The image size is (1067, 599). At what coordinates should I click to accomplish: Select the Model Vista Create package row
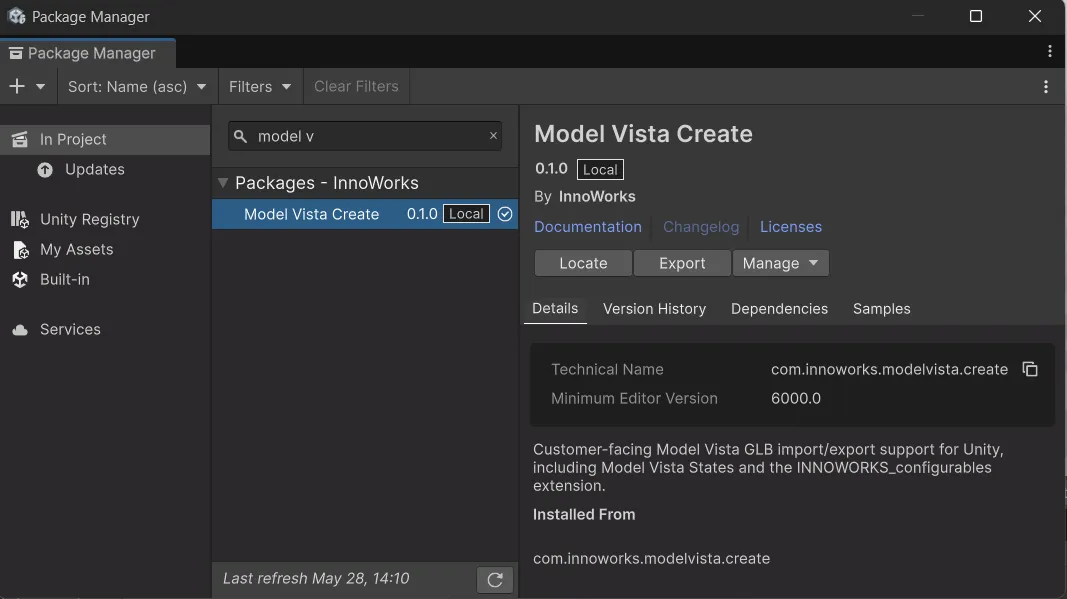click(x=365, y=214)
